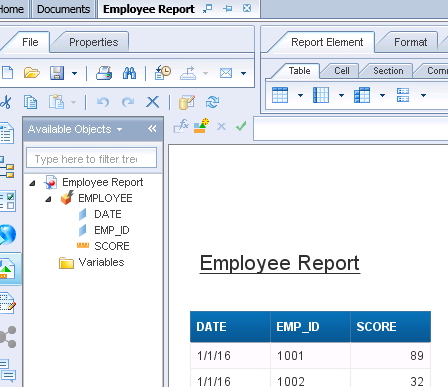448x387 pixels.
Task: Click the Copy icon
Action: 30,102
